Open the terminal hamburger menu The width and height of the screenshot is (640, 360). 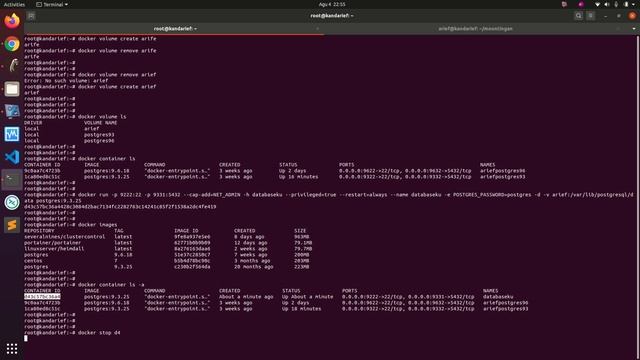coord(591,16)
